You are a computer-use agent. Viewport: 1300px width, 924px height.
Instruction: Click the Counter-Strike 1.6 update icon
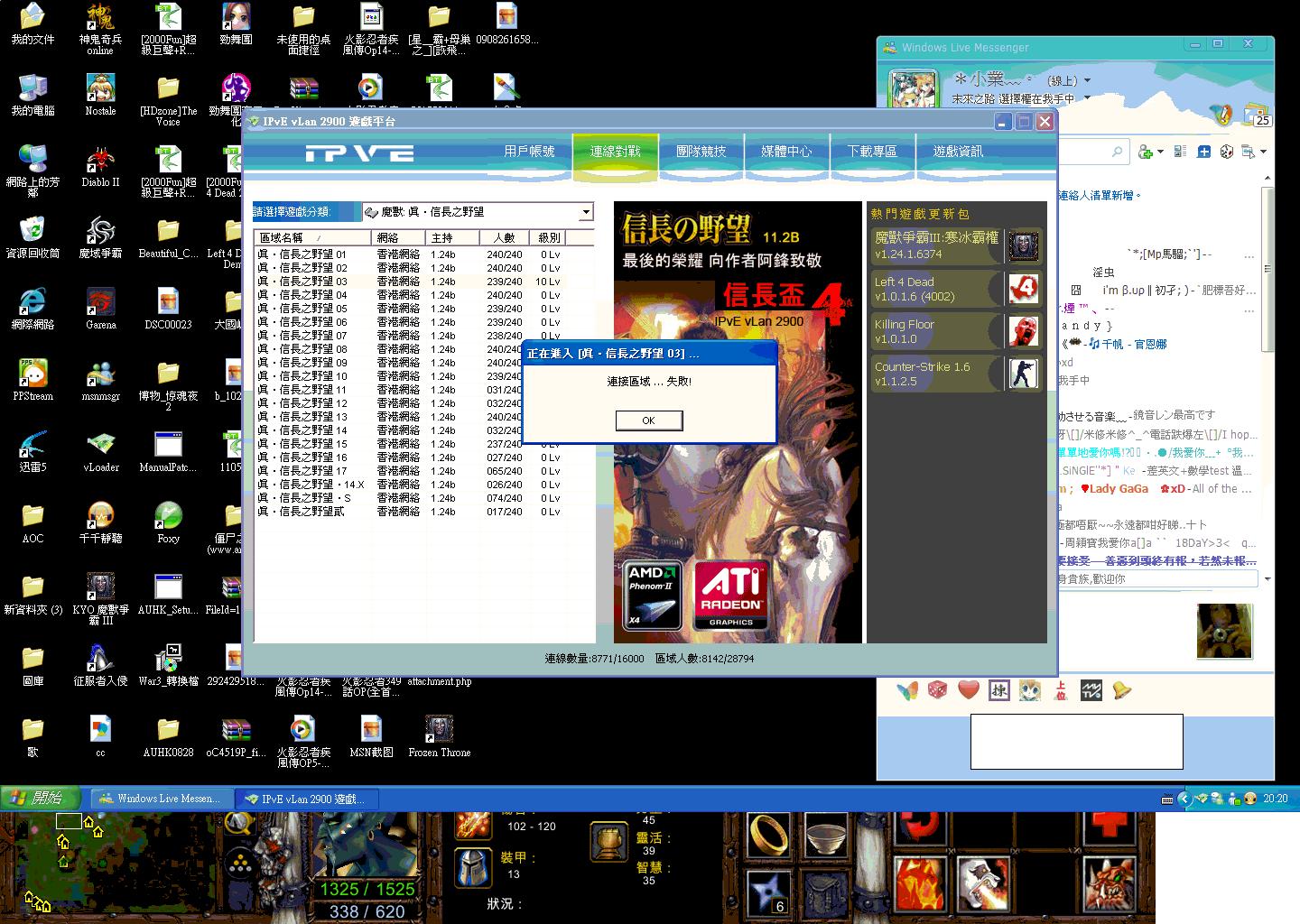1023,374
